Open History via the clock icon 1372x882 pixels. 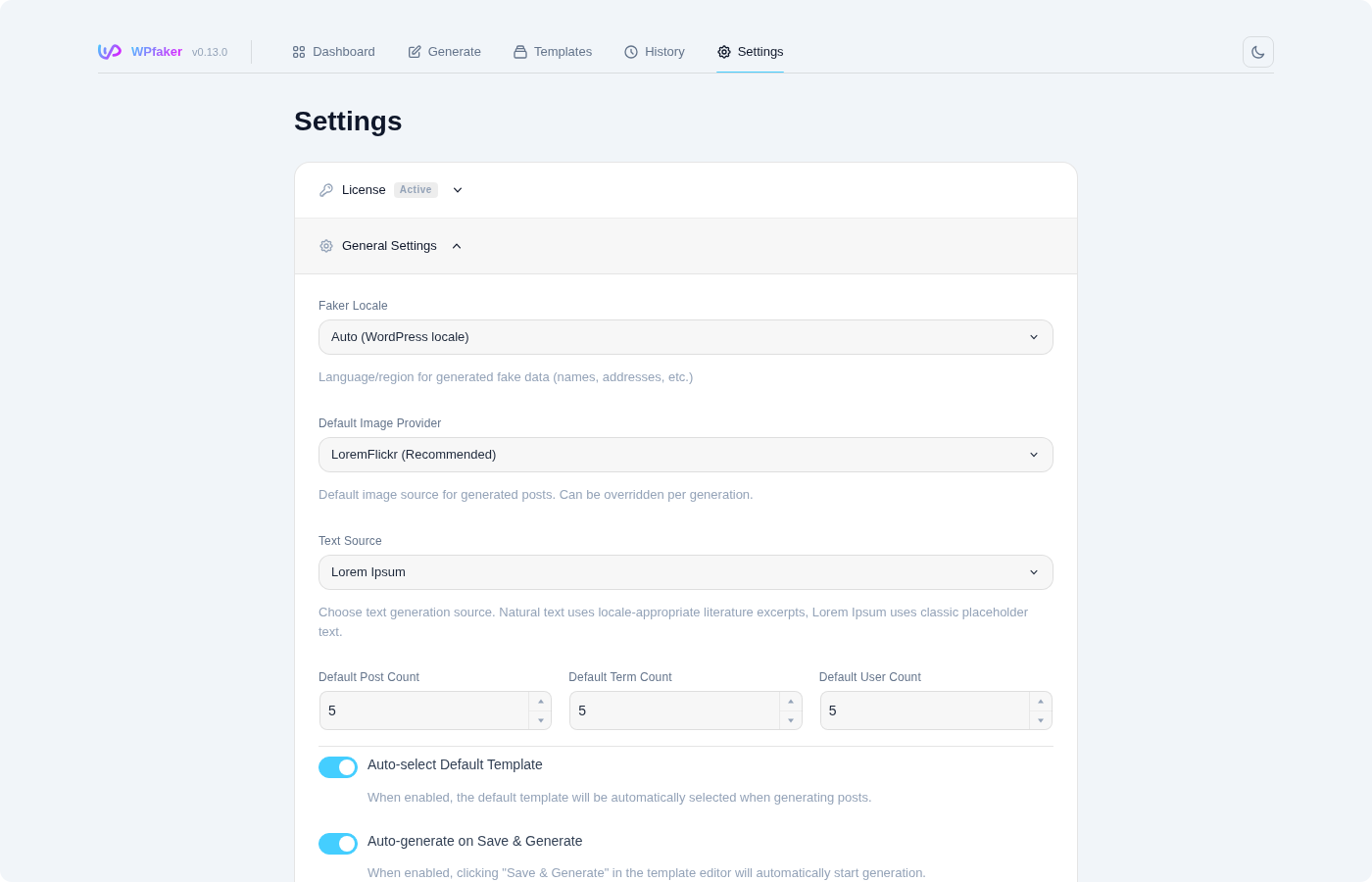click(x=631, y=52)
